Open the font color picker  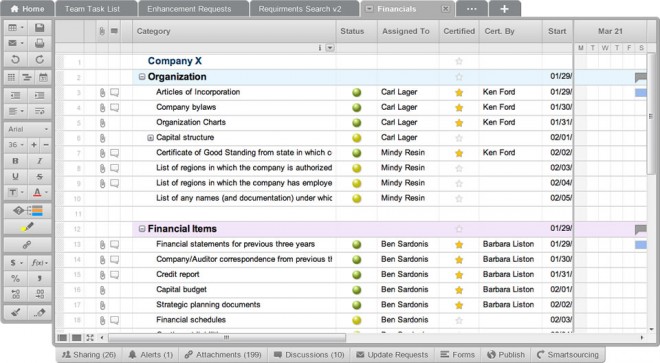[x=40, y=192]
